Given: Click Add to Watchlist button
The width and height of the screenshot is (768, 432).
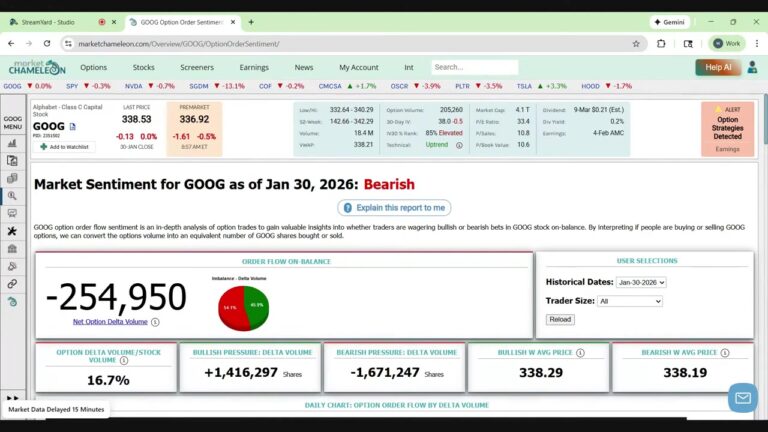Looking at the screenshot, I should (64, 147).
